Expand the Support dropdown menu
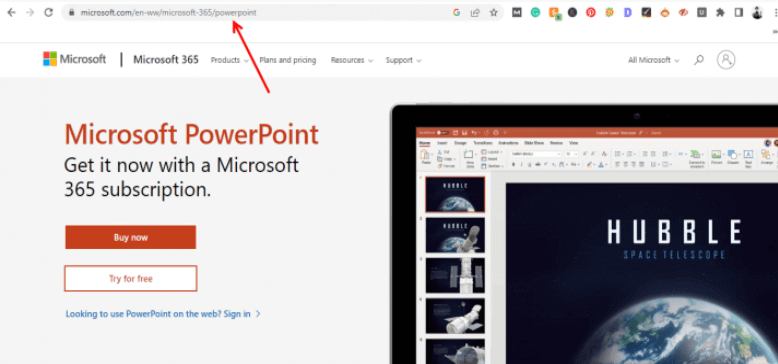Viewport: 778px width, 364px height. click(404, 60)
